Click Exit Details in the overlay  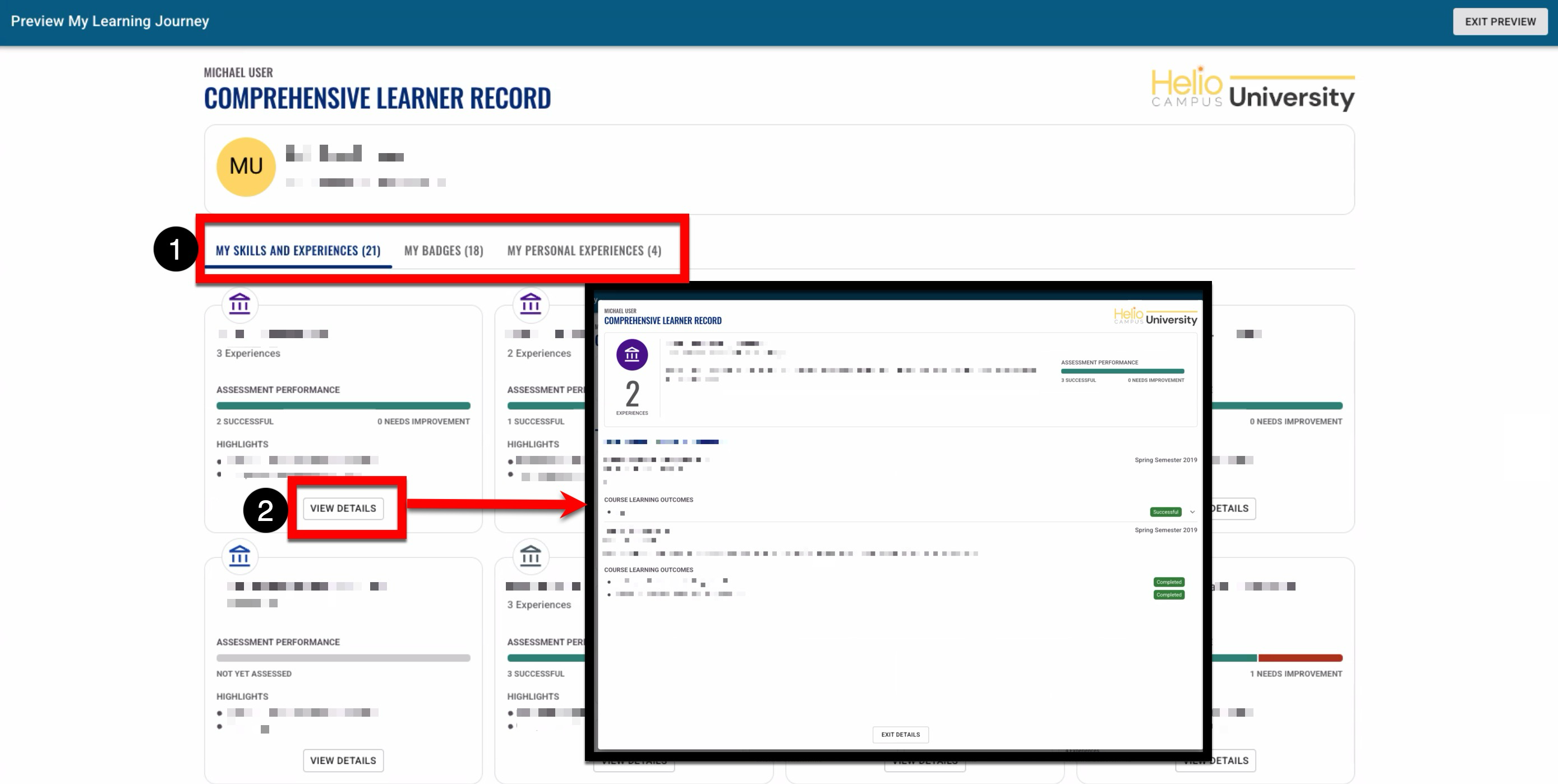tap(900, 735)
